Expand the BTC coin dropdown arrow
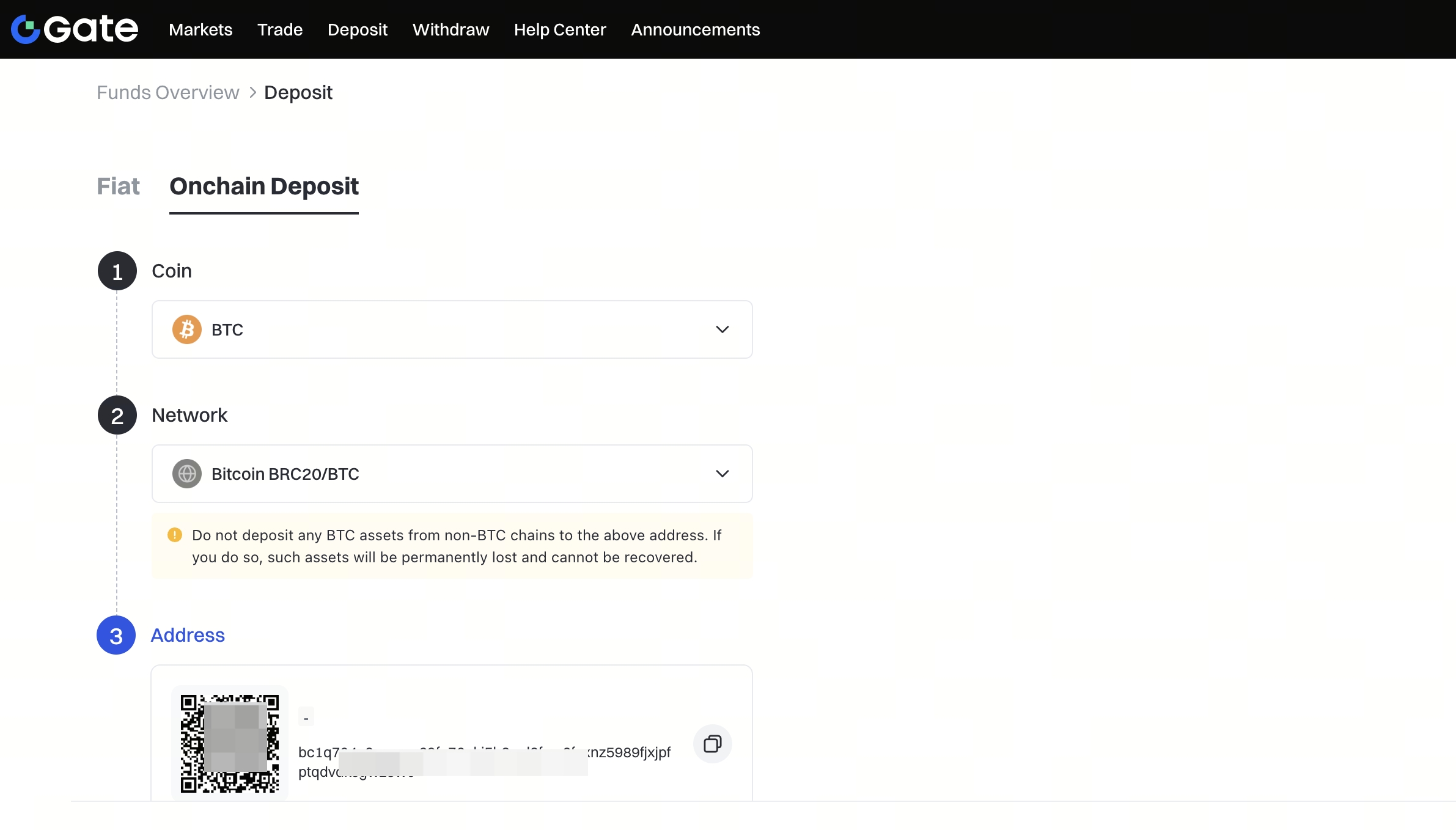Screen dimensions: 1456x830 tap(722, 329)
